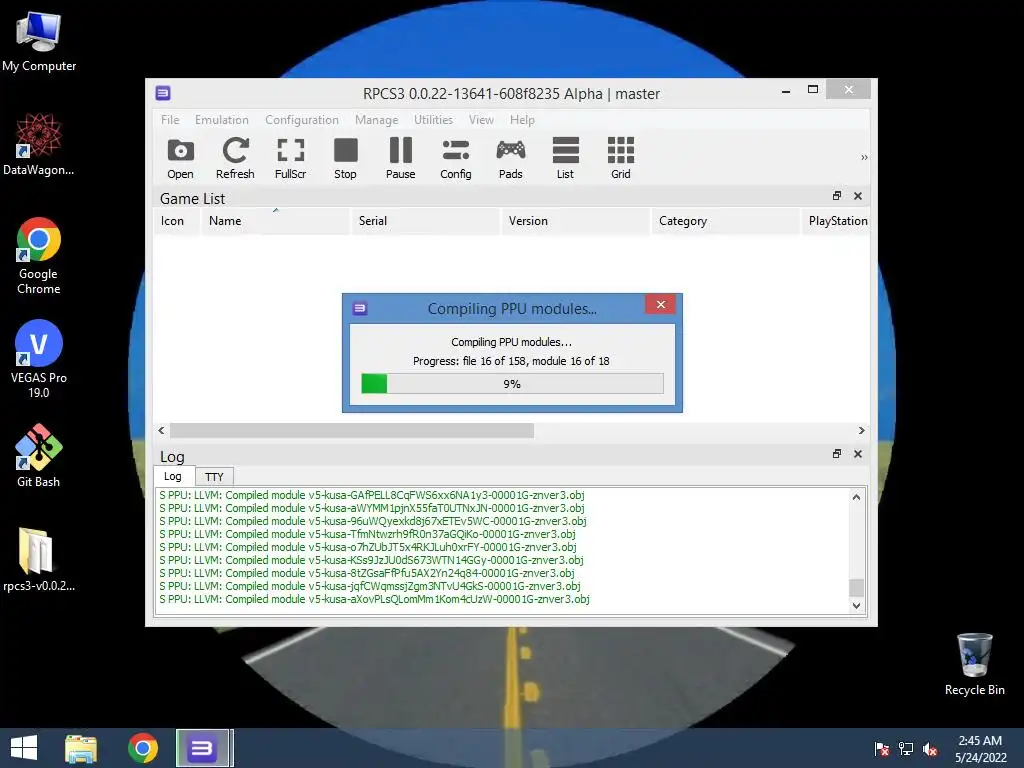Open the Emulation menu
Image resolution: width=1024 pixels, height=768 pixels.
click(x=222, y=120)
